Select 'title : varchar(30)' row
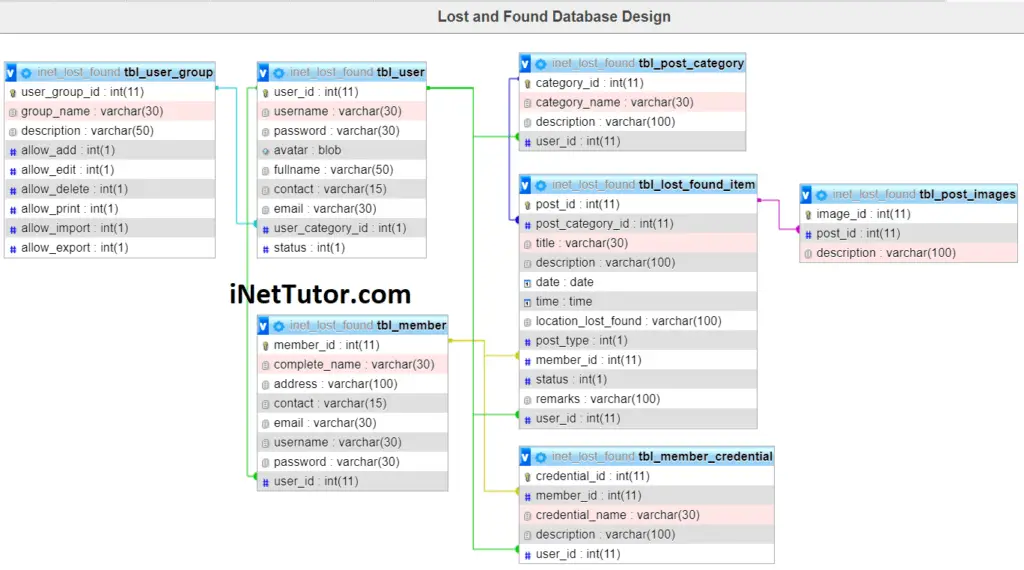 coord(638,244)
